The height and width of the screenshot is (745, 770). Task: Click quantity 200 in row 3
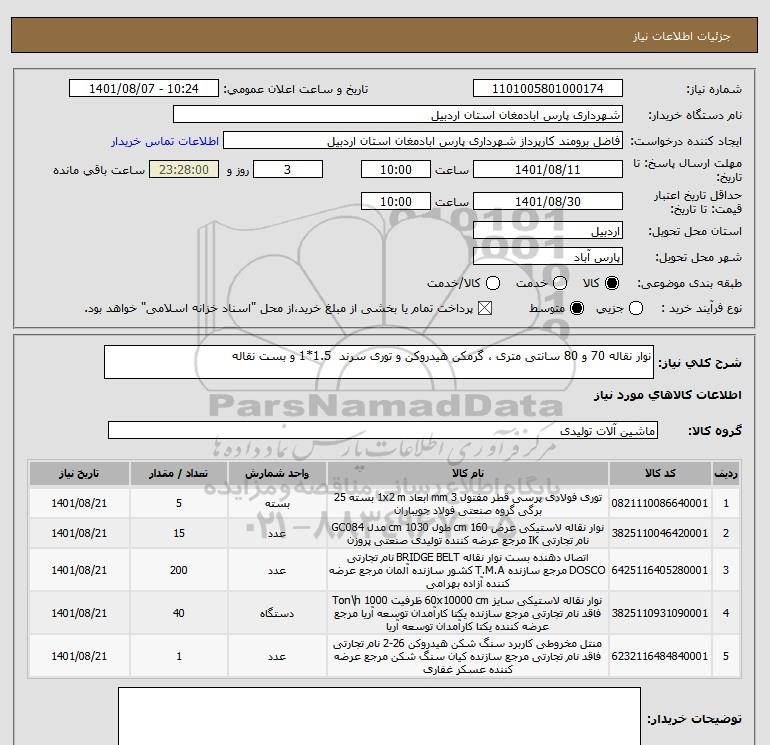point(179,570)
